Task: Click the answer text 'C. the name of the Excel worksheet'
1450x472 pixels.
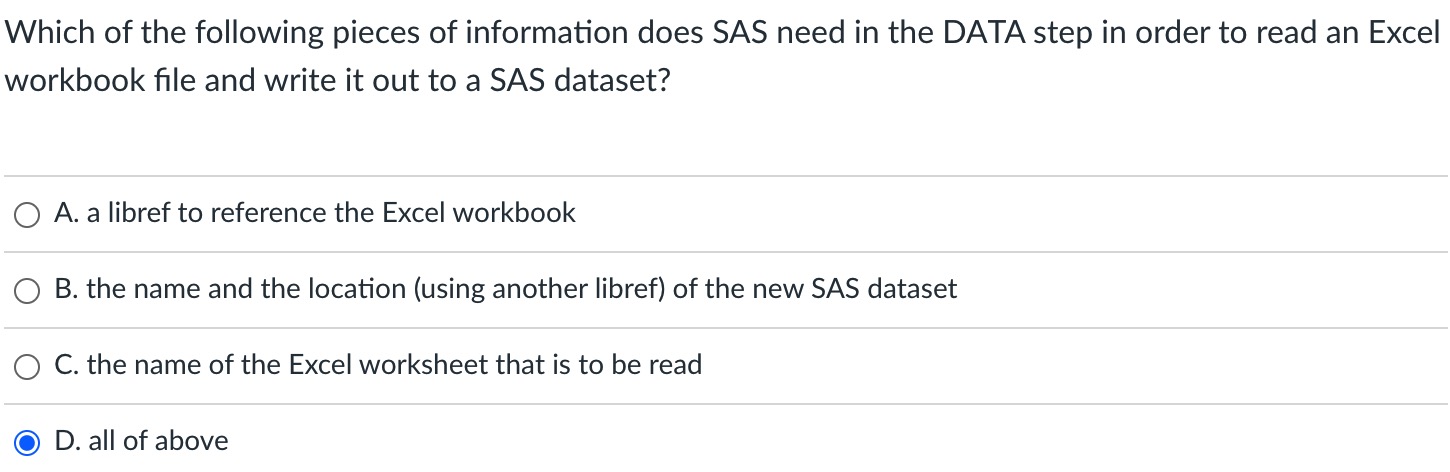Action: (379, 365)
